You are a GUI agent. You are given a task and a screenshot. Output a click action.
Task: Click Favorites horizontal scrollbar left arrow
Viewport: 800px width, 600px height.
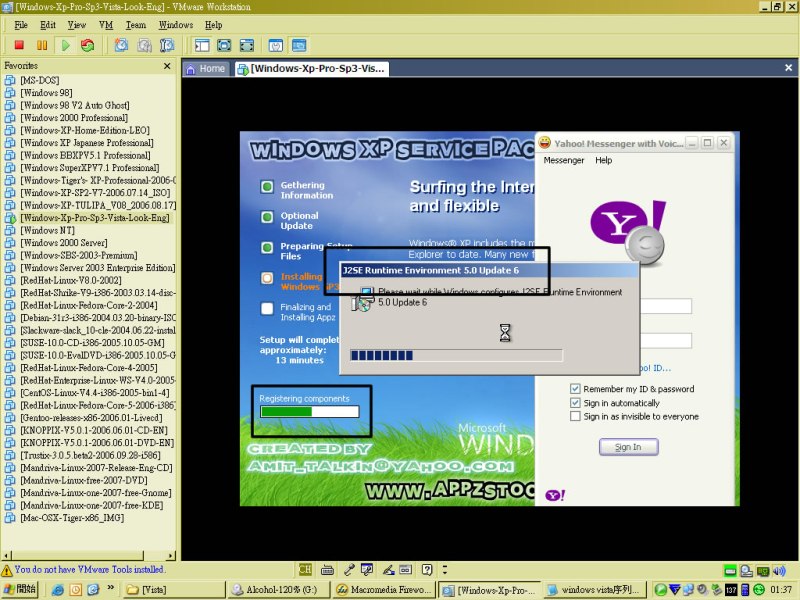[x=6, y=555]
